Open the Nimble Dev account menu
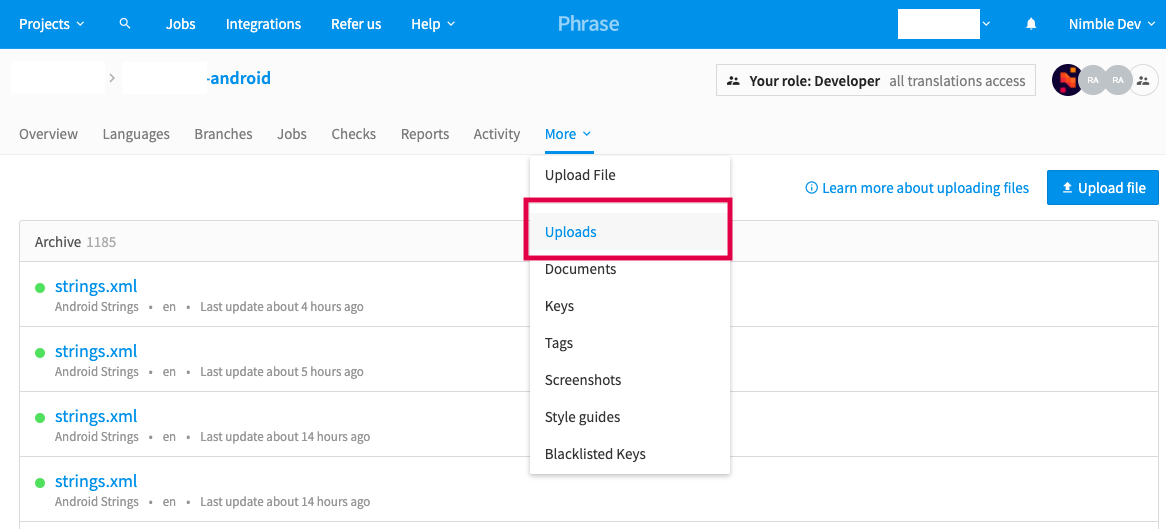 1110,24
